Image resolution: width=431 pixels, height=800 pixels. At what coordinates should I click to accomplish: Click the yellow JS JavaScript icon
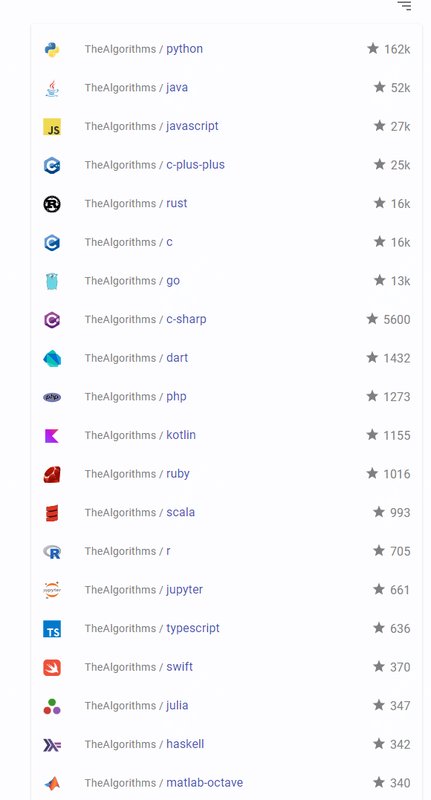click(52, 127)
